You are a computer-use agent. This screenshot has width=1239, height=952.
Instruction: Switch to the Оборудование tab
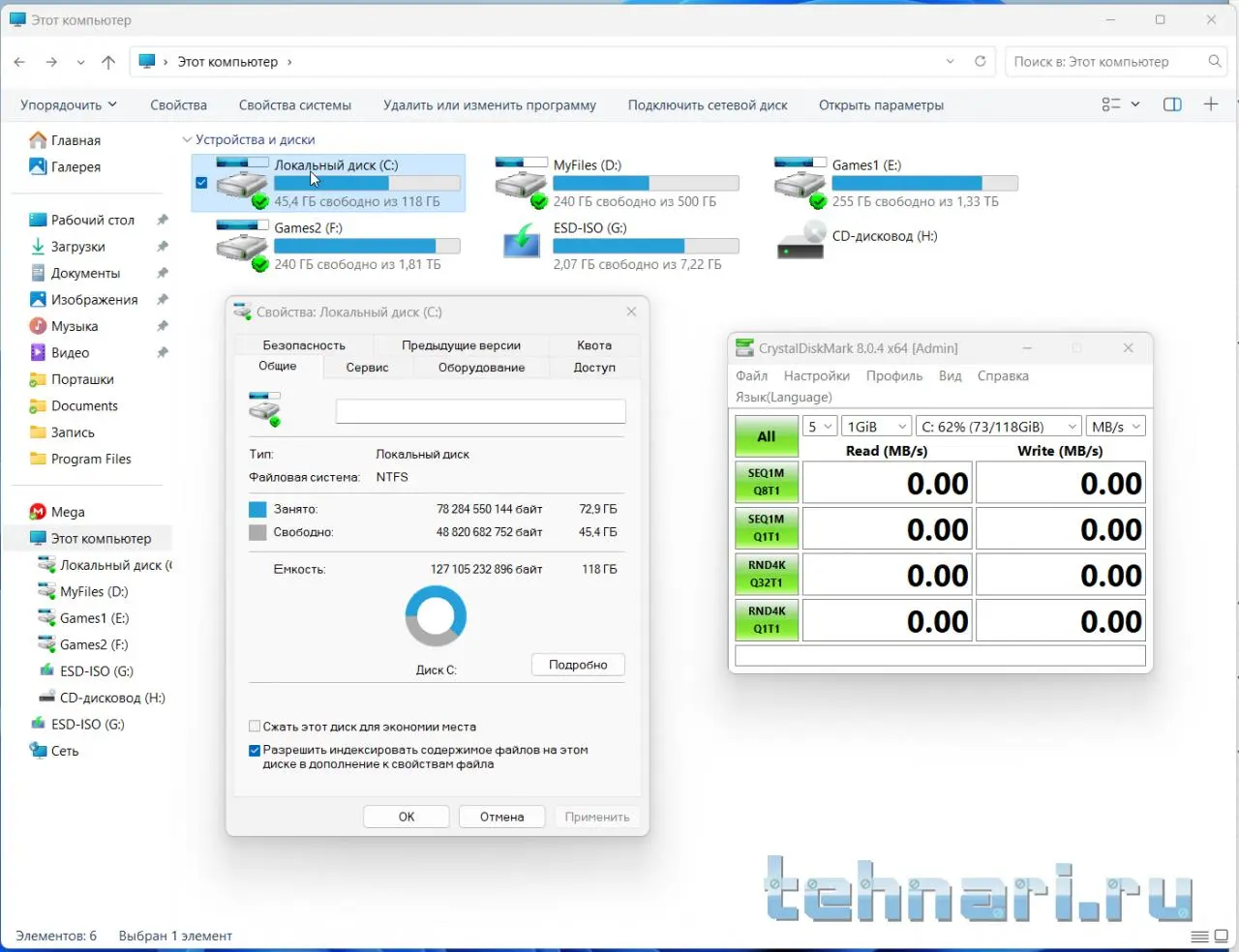pos(481,368)
